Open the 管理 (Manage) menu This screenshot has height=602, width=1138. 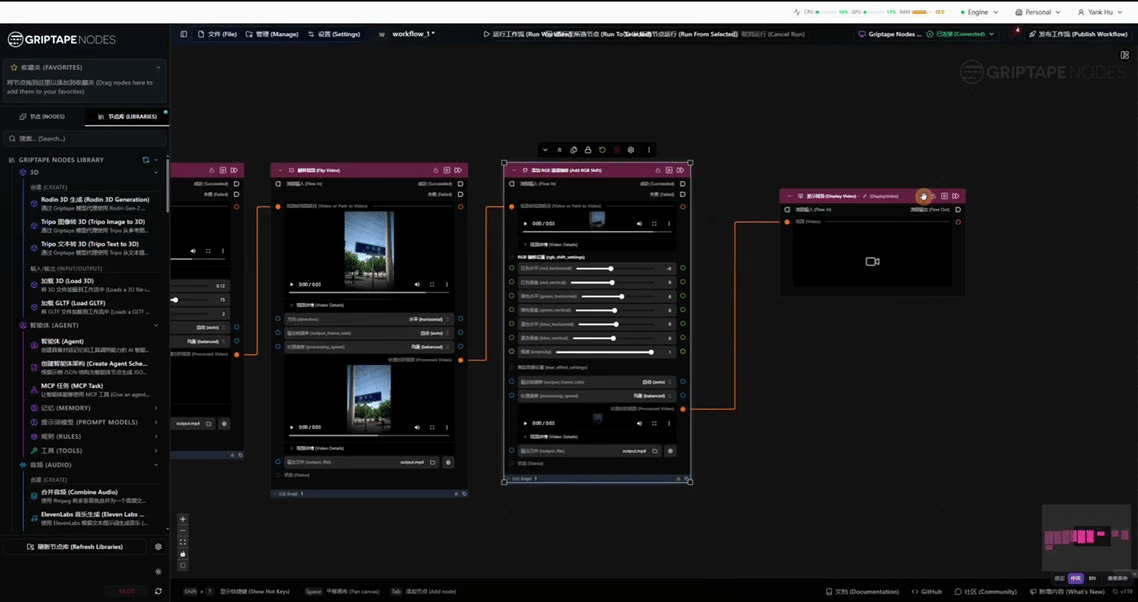(271, 34)
